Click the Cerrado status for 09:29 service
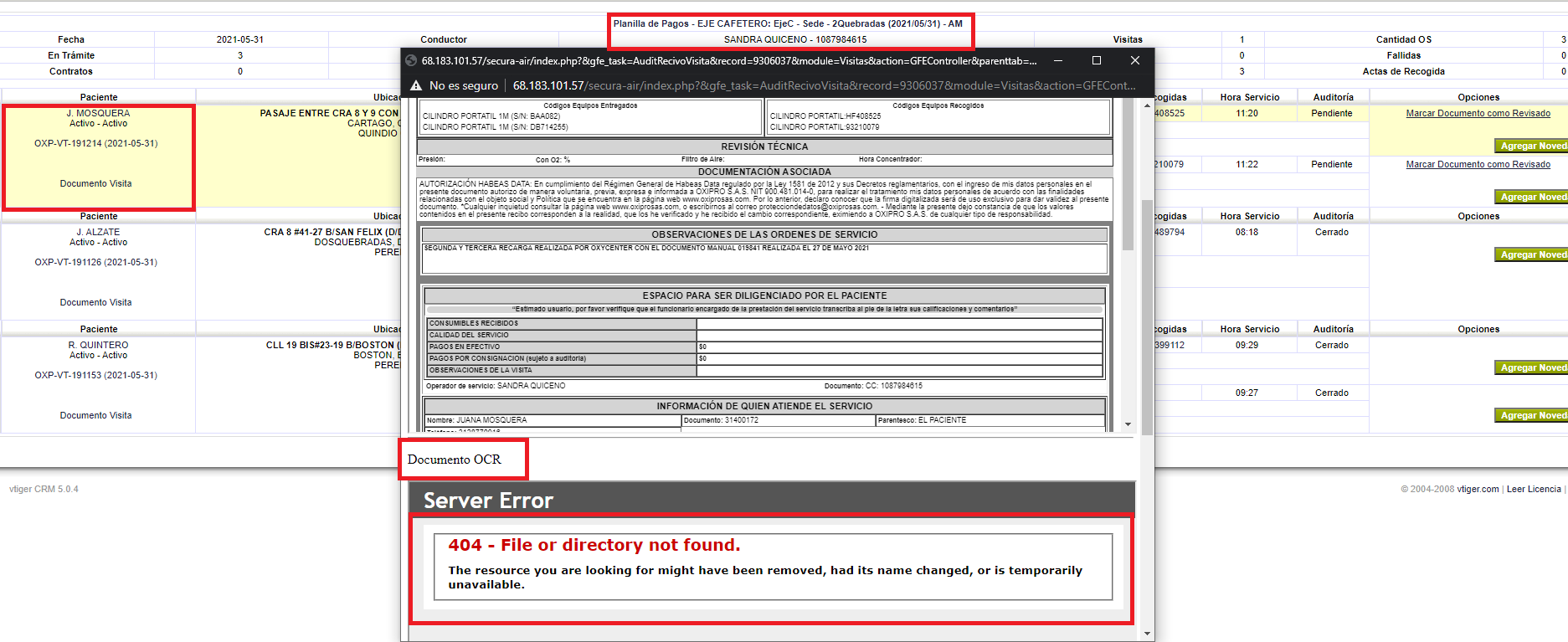Image resolution: width=1568 pixels, height=642 pixels. coord(1332,345)
